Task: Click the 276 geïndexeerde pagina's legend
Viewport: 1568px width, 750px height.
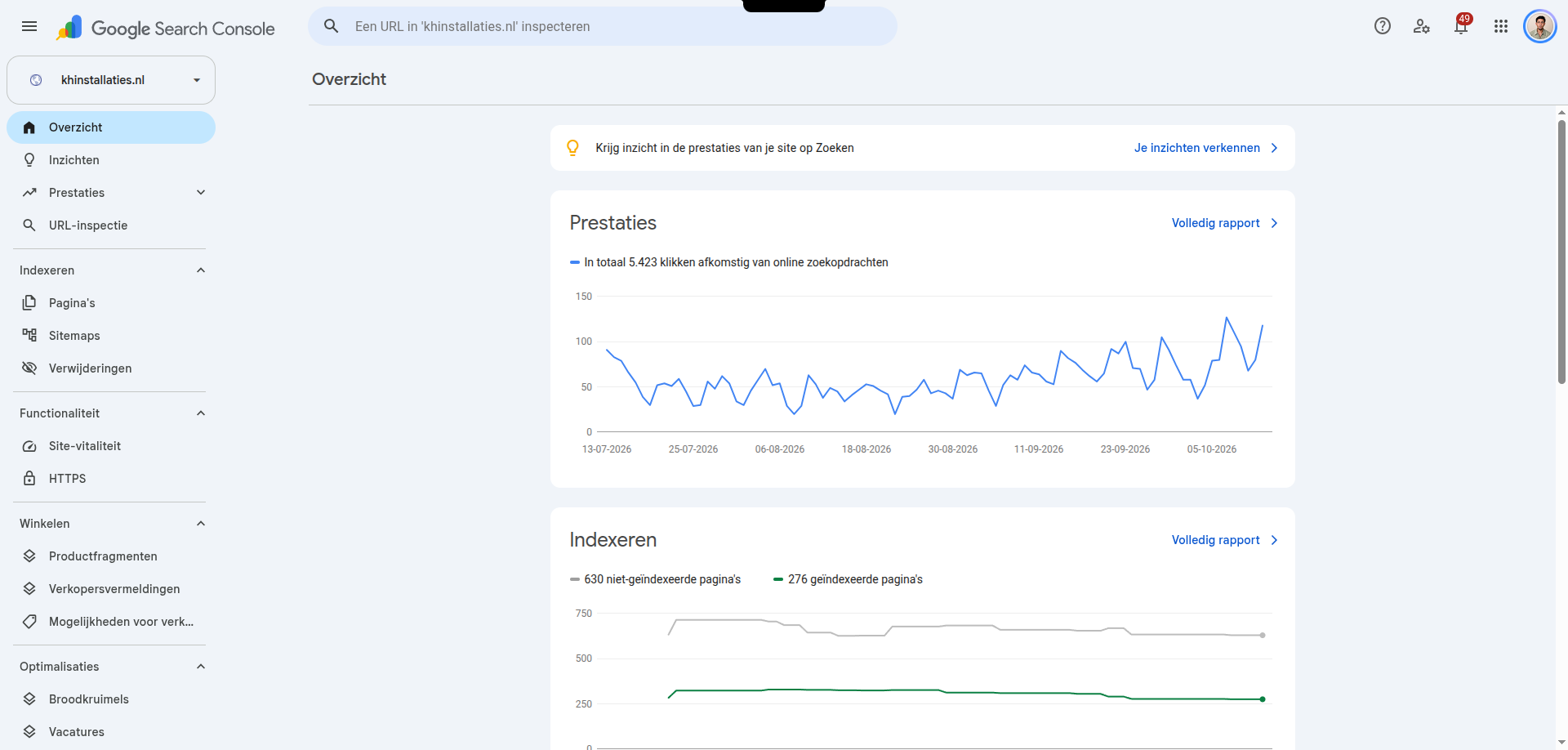Action: pos(848,579)
